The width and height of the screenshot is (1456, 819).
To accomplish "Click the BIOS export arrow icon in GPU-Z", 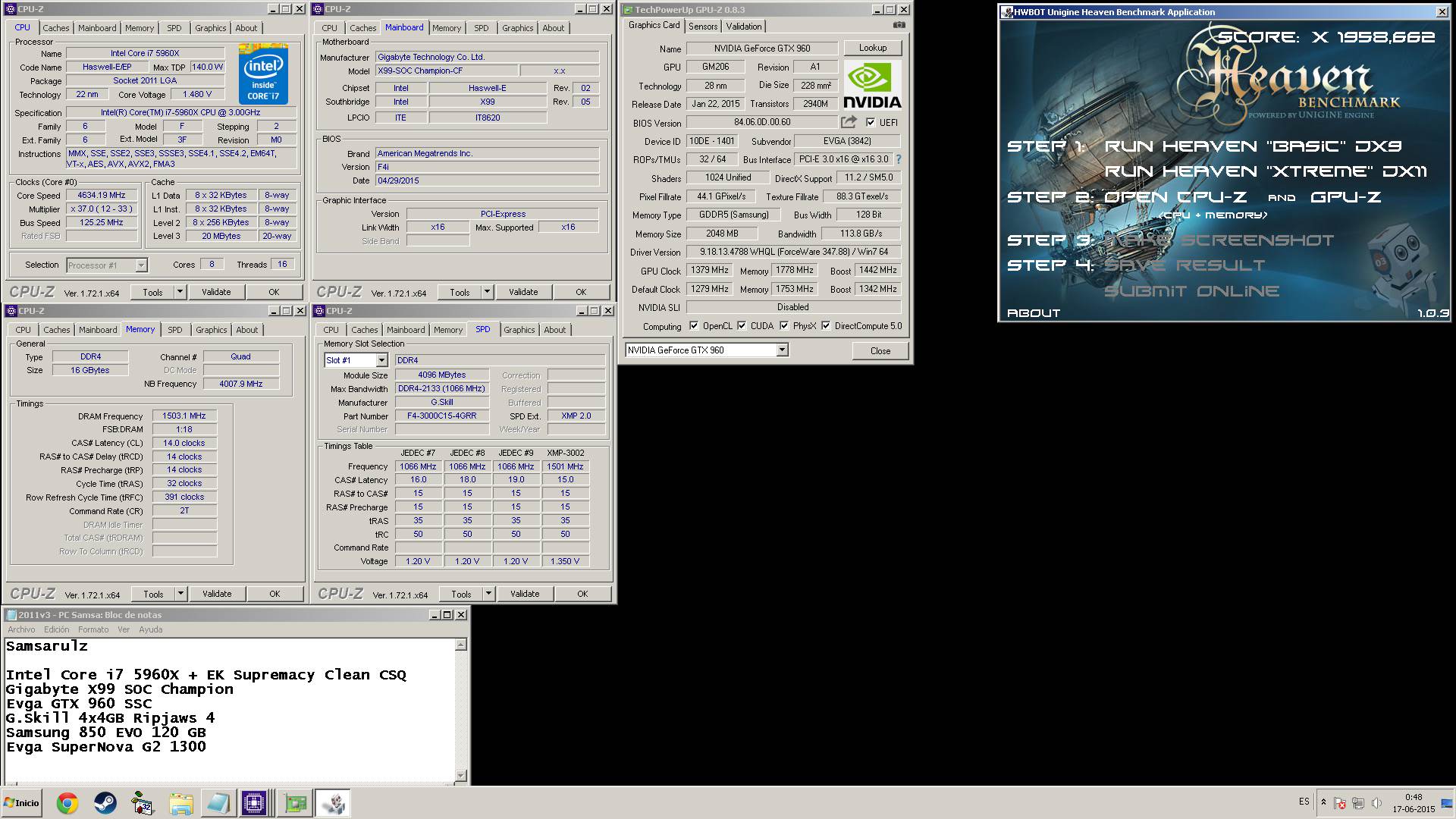I will click(849, 122).
